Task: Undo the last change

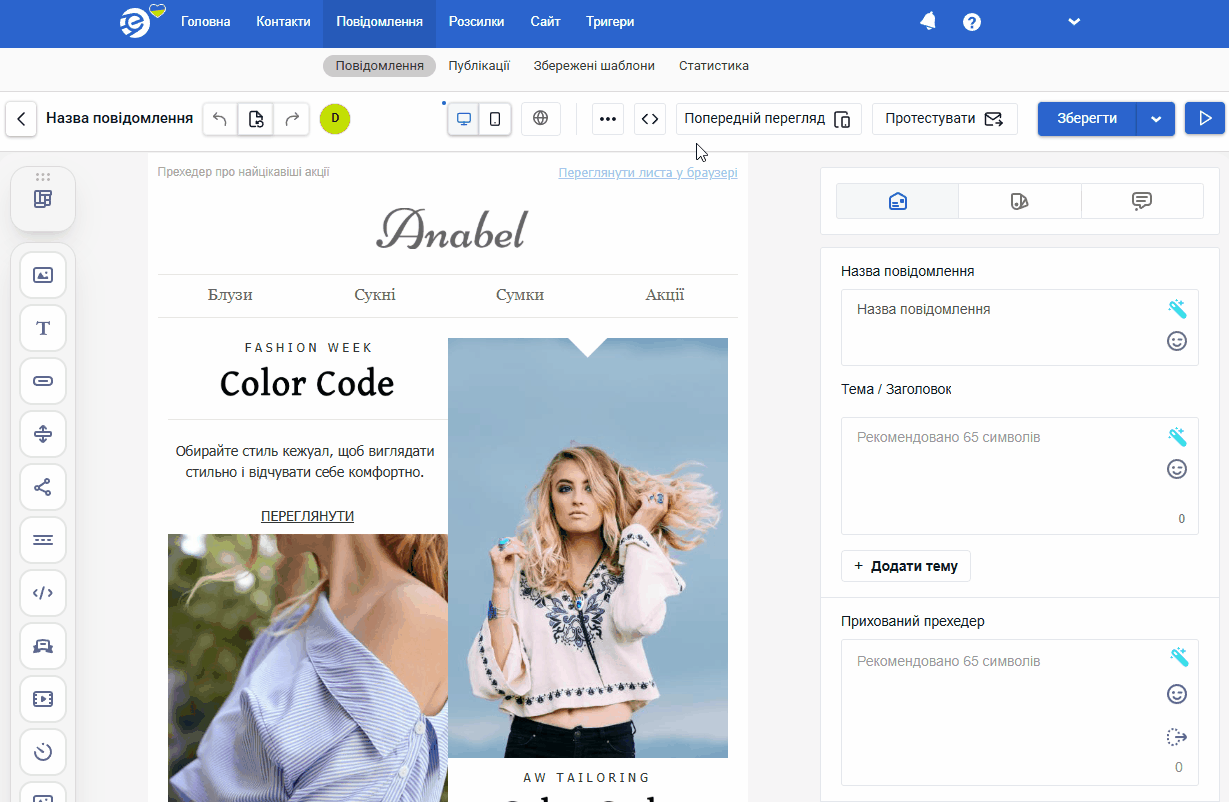Action: pos(220,119)
